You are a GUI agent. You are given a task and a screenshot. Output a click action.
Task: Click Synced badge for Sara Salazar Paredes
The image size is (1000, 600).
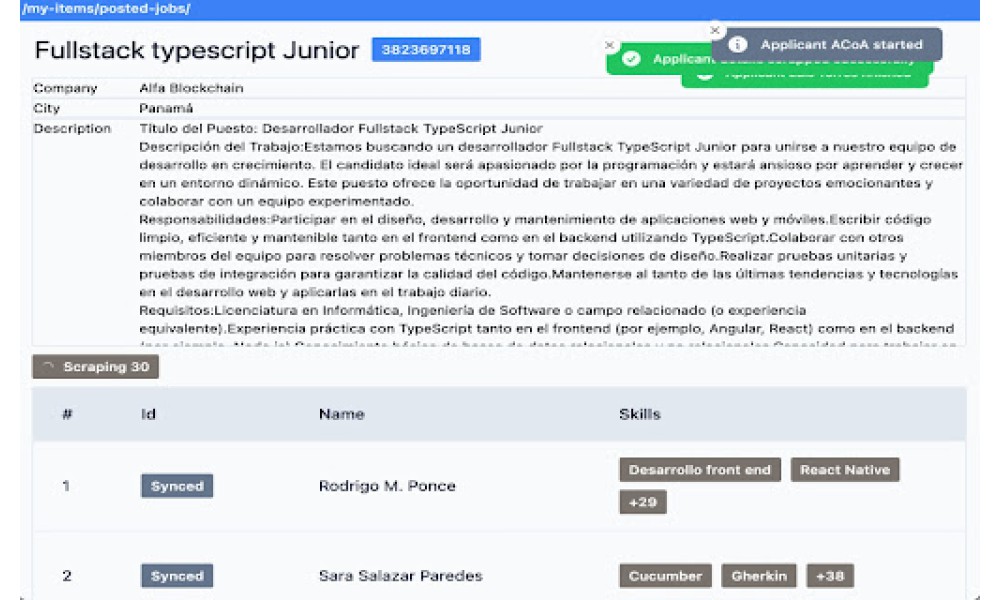177,576
